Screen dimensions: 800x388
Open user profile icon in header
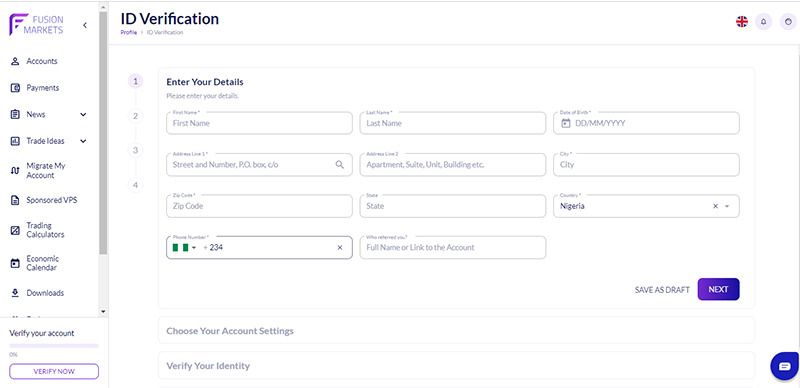click(789, 21)
